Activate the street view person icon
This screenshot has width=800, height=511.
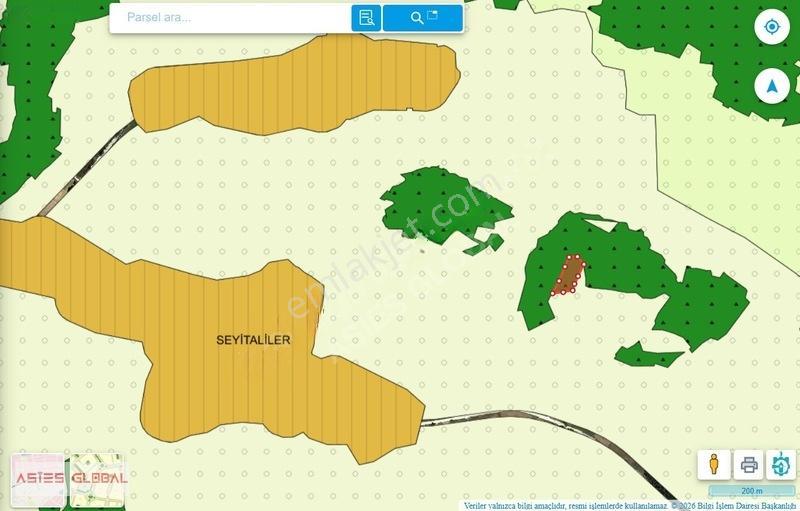pyautogui.click(x=714, y=465)
